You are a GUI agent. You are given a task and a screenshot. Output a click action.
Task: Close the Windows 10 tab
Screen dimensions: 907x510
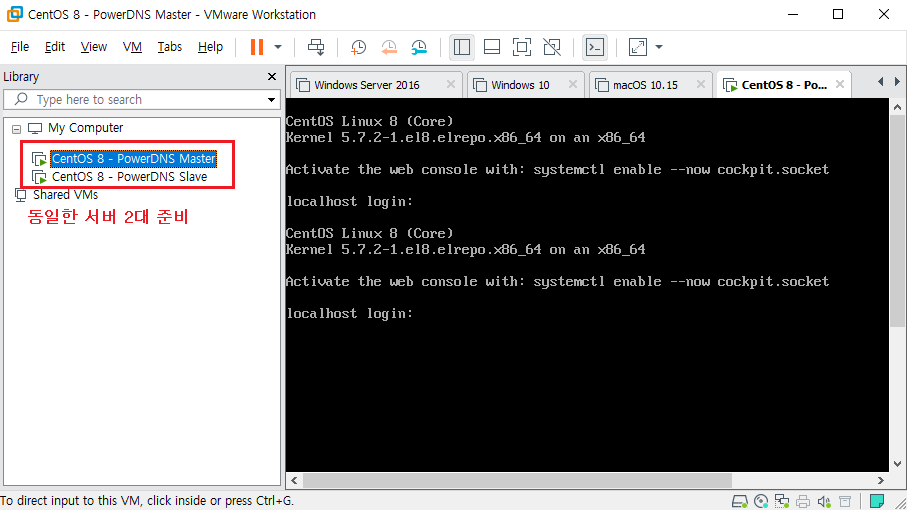point(573,84)
